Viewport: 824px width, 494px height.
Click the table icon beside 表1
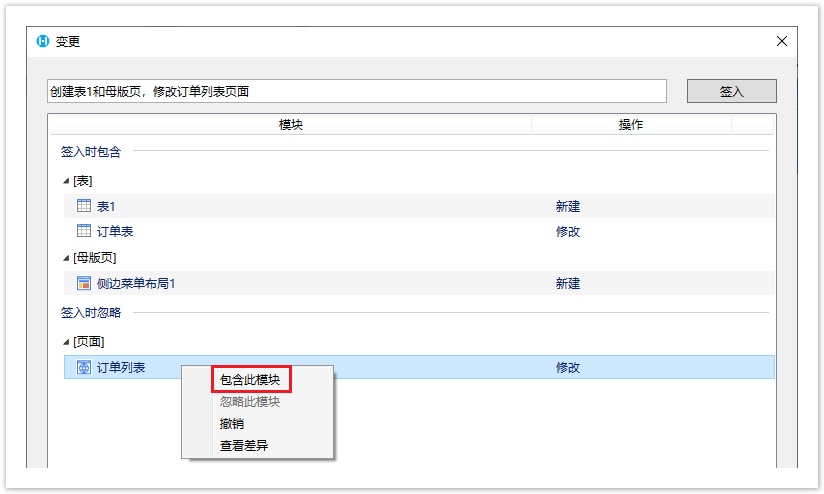(84, 206)
